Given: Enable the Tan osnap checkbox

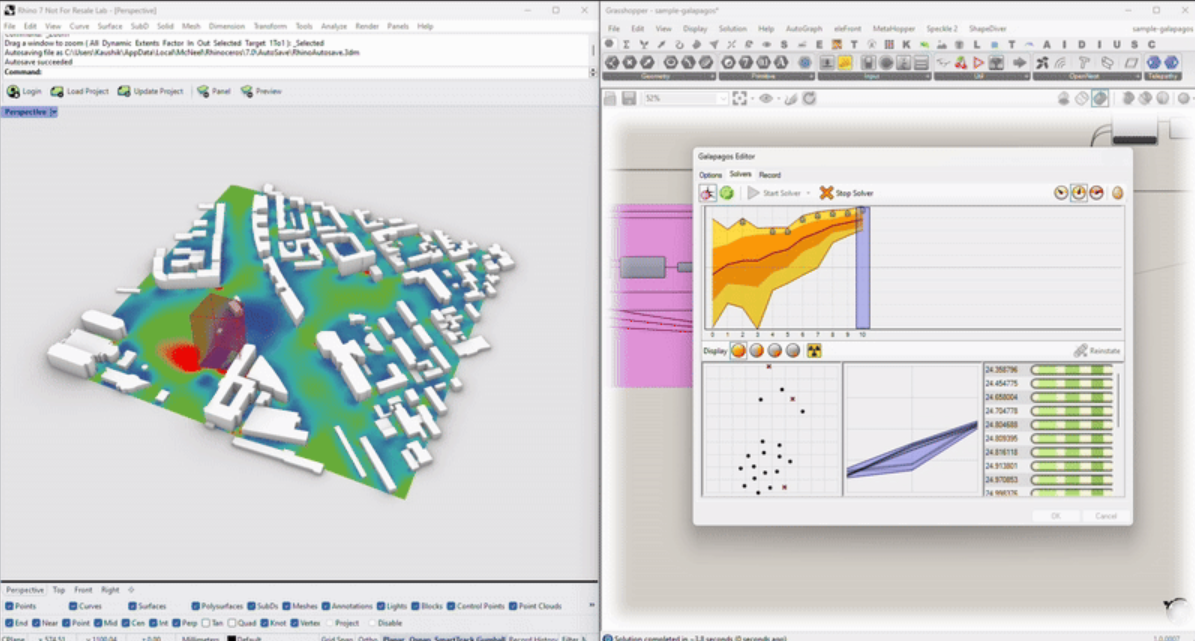Looking at the screenshot, I should pyautogui.click(x=206, y=623).
